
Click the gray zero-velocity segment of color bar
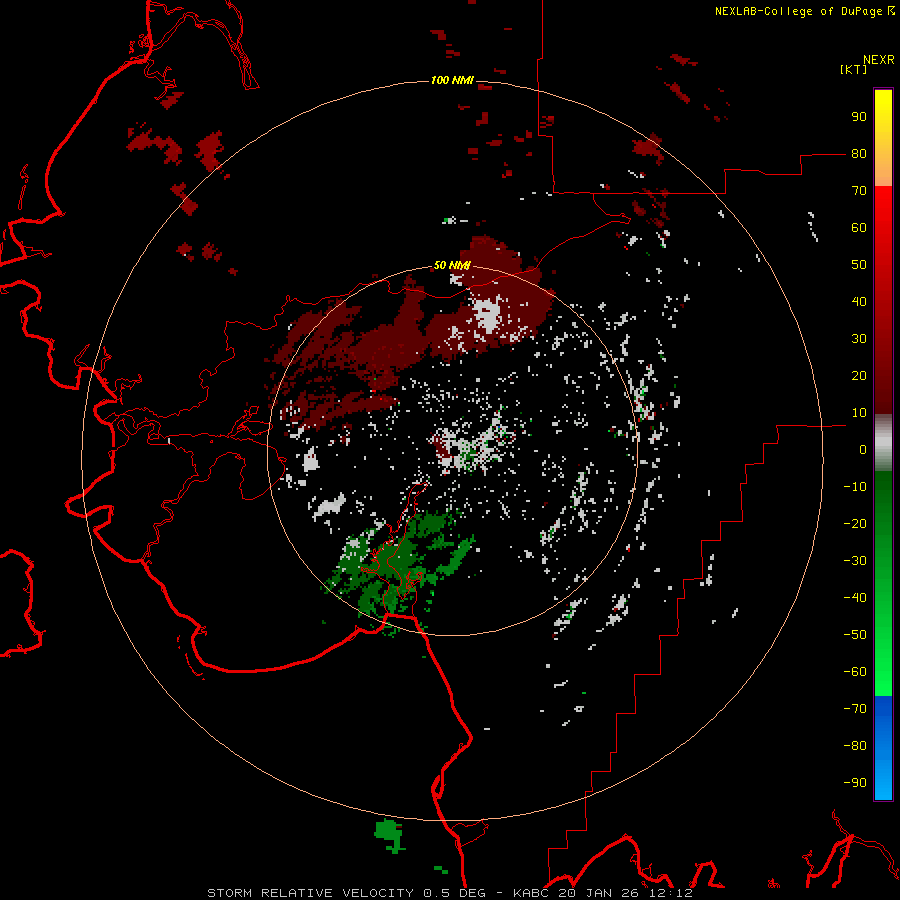883,443
